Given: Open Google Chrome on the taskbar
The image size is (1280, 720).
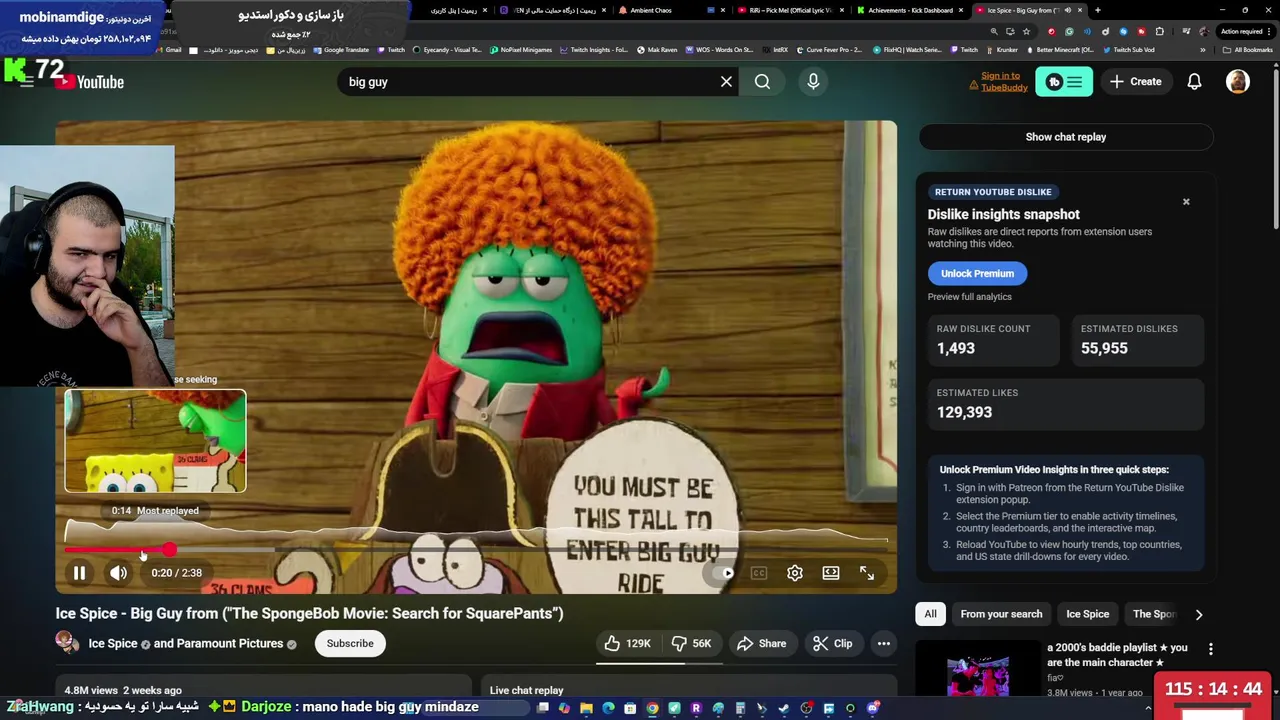Looking at the screenshot, I should (652, 708).
